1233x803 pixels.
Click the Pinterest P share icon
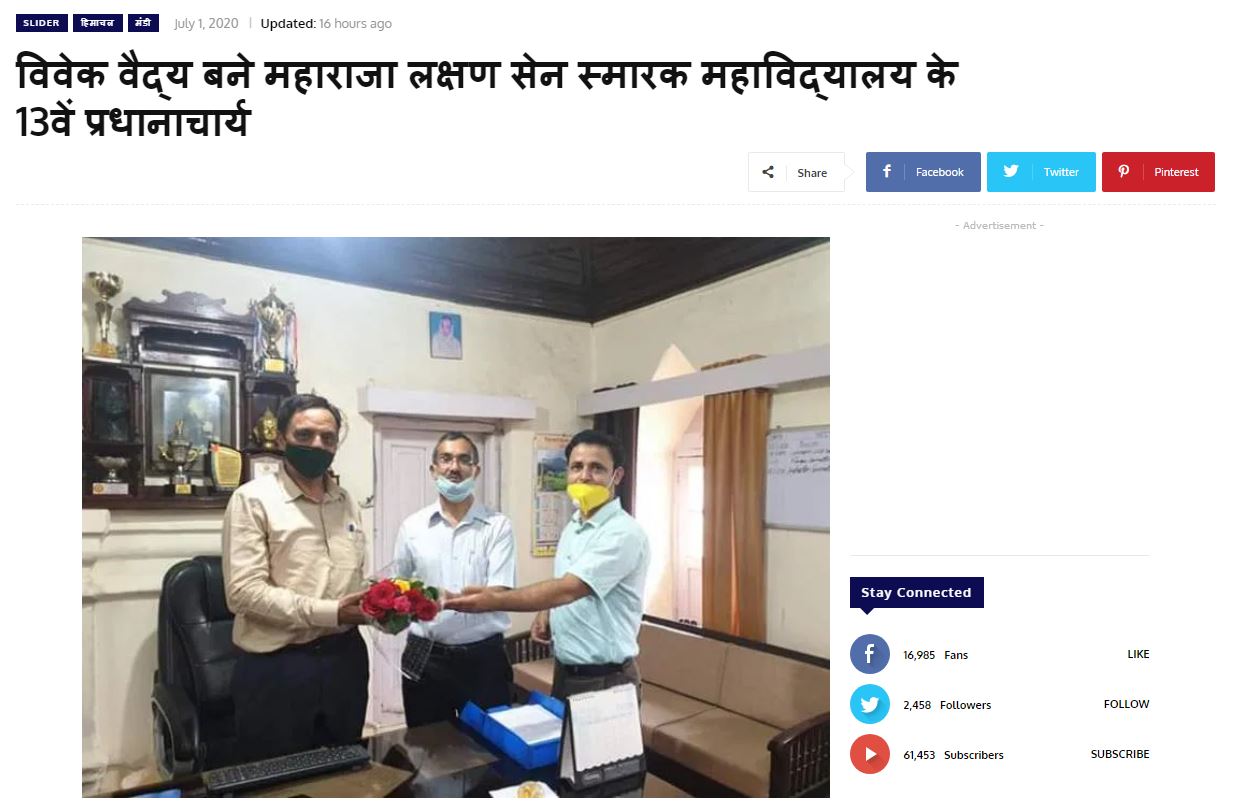point(1124,172)
